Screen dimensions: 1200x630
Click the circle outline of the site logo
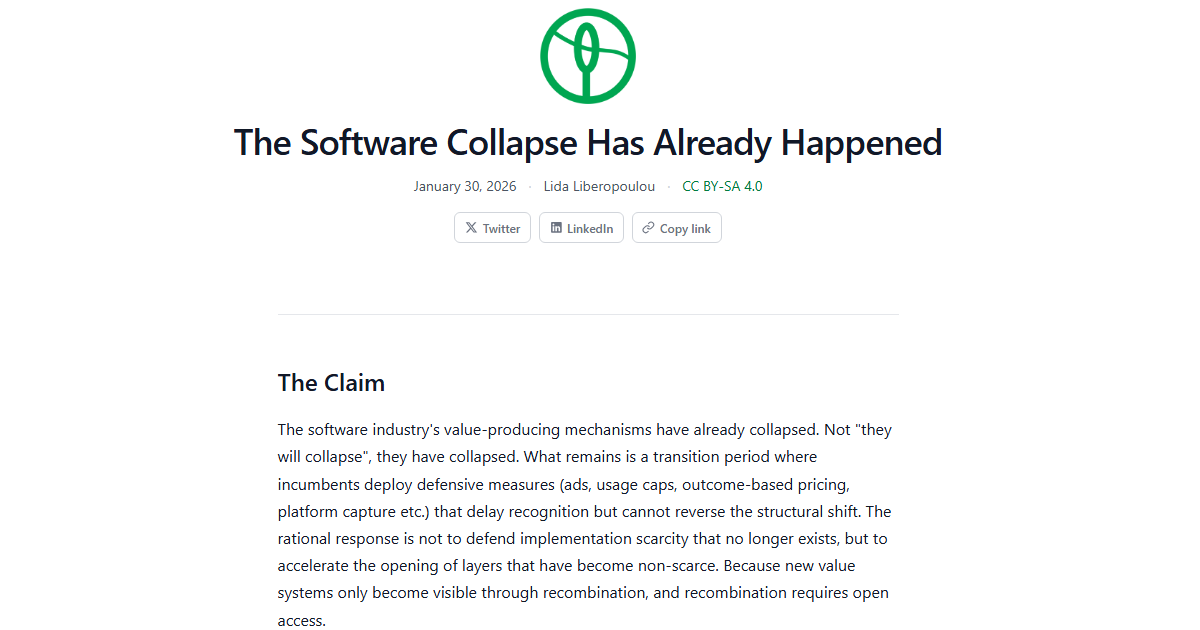(545, 55)
